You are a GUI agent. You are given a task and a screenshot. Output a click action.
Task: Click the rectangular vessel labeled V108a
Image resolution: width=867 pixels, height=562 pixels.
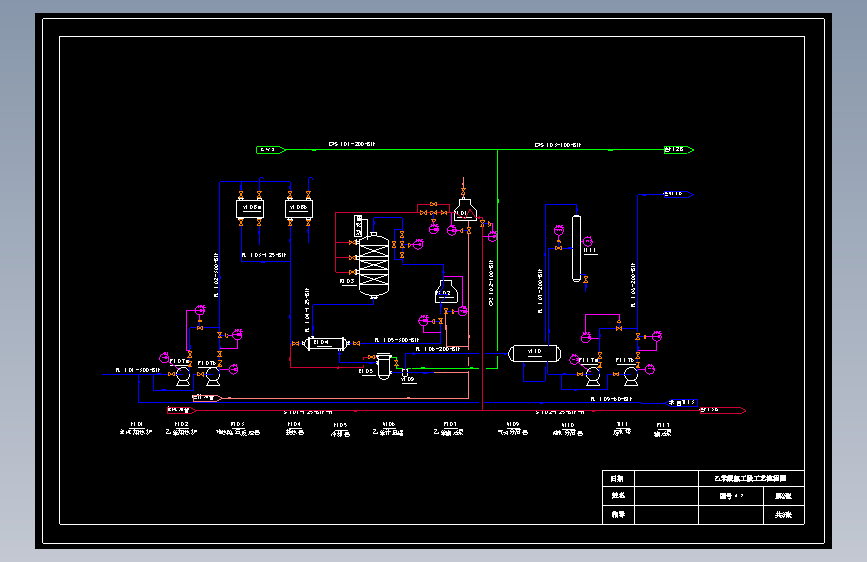tap(250, 209)
